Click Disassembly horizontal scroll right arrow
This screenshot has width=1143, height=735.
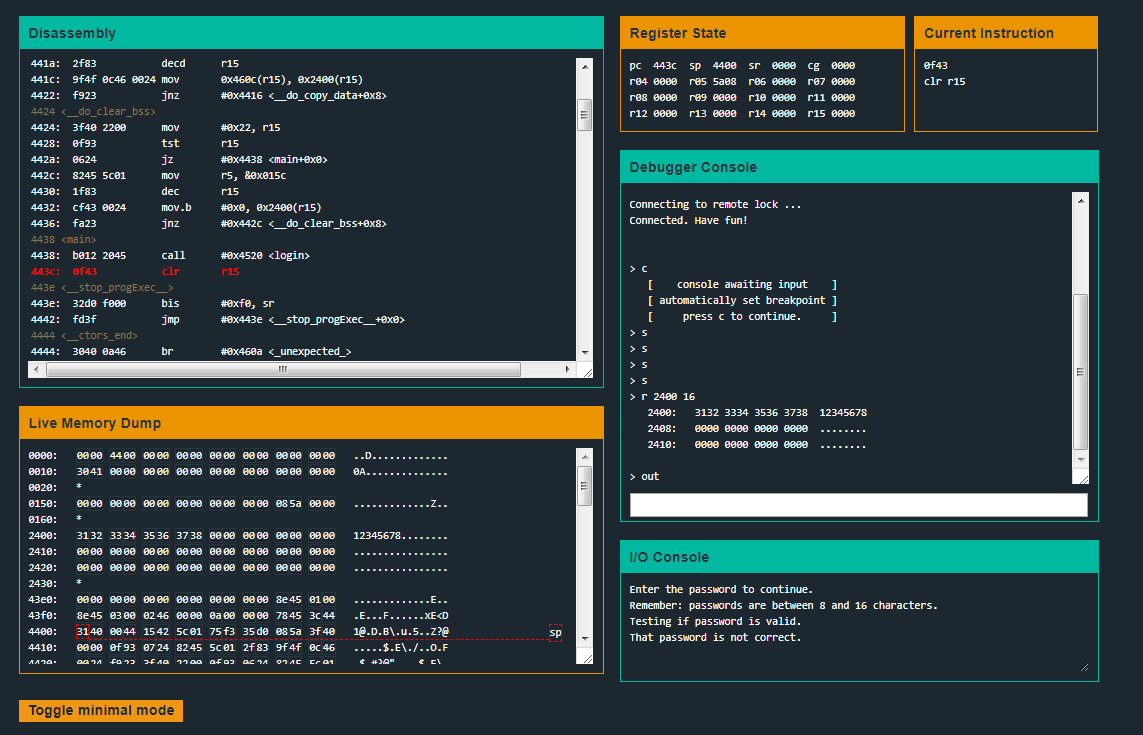coord(568,370)
